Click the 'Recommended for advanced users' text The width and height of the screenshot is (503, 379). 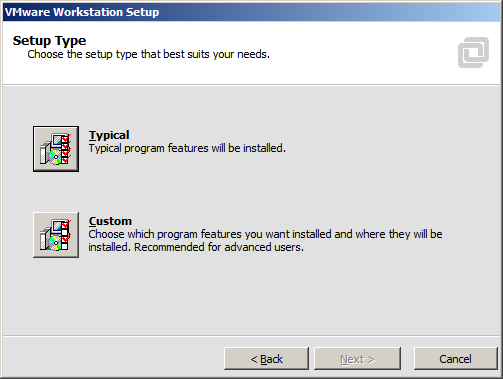click(219, 247)
